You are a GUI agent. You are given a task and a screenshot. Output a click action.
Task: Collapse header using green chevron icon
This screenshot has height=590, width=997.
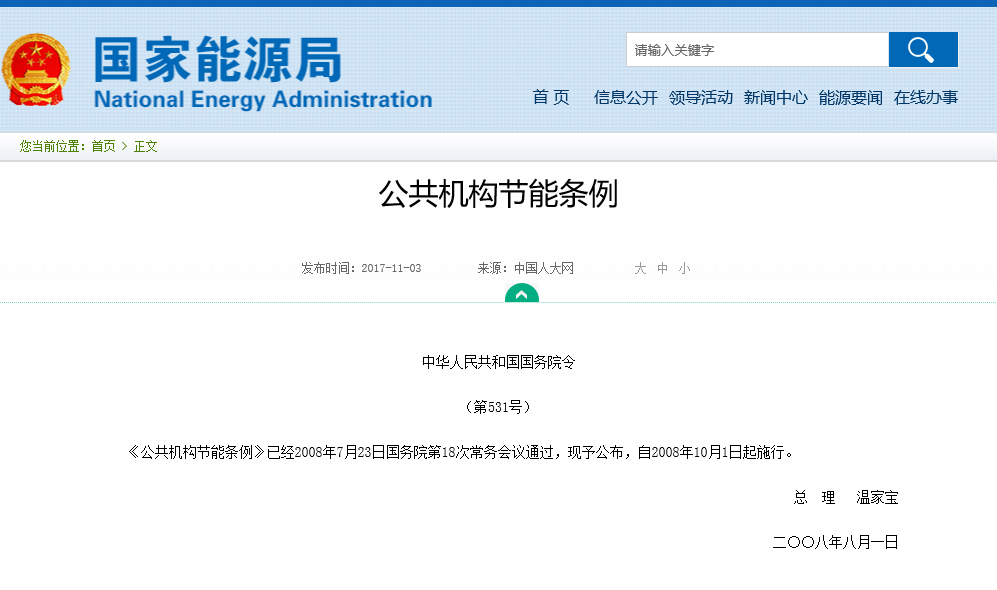click(521, 294)
